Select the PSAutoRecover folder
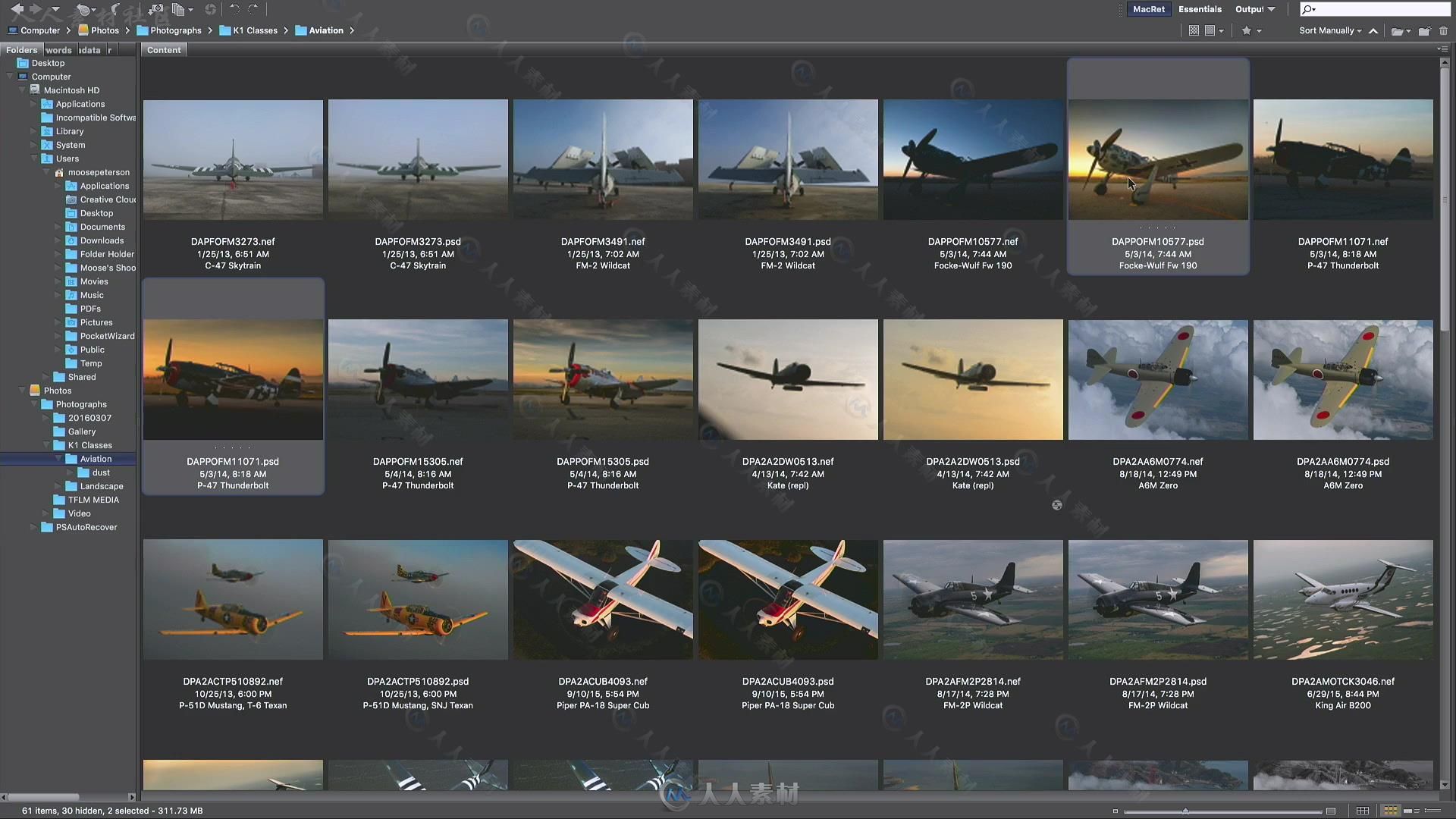 point(80,527)
